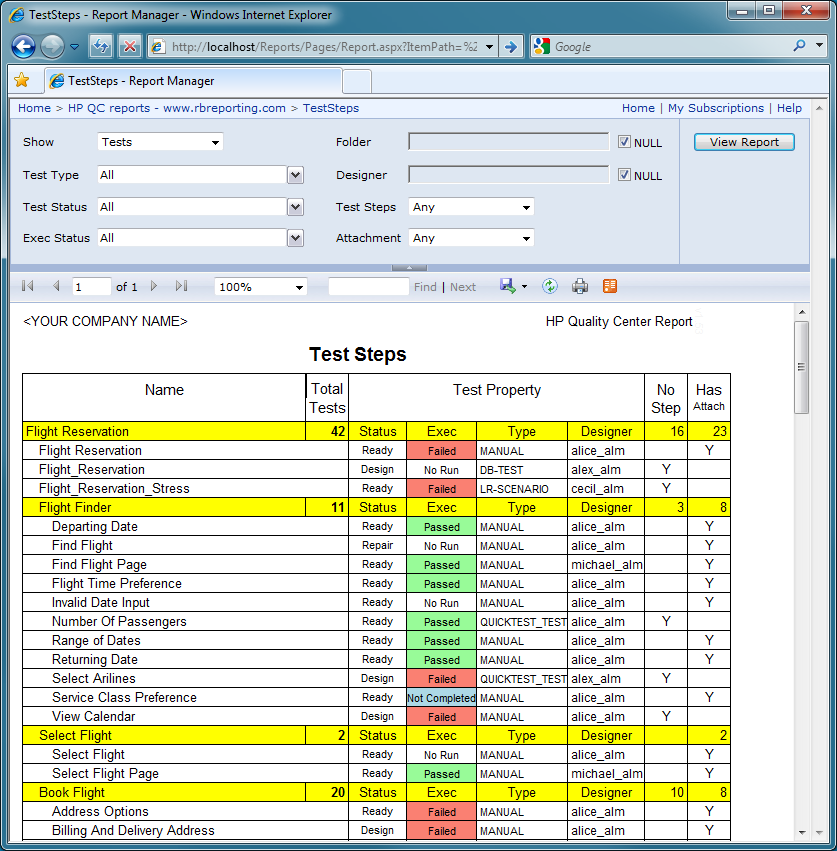Refresh the report data
Viewport: 837px width, 851px height.
coord(548,286)
